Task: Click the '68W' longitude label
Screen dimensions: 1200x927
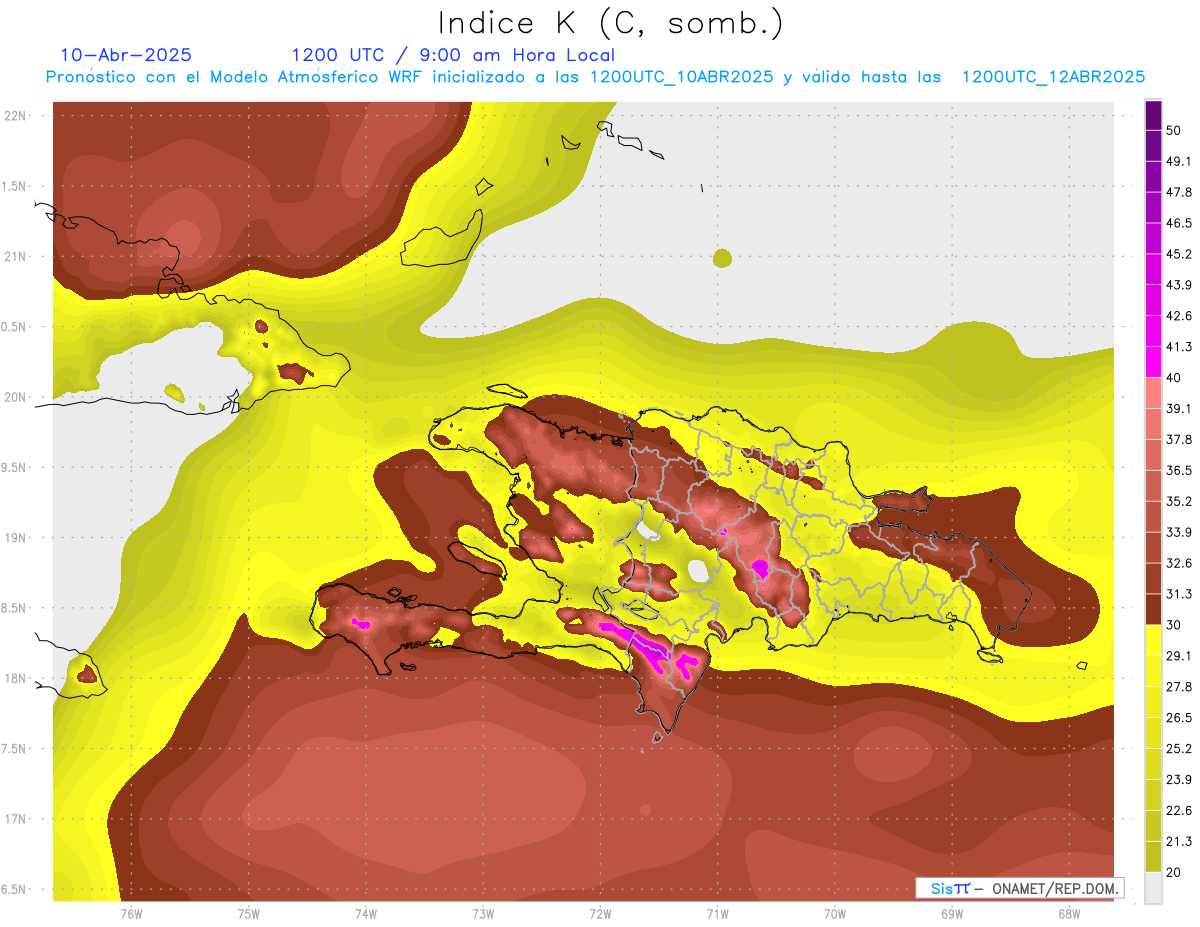Action: (x=1069, y=914)
